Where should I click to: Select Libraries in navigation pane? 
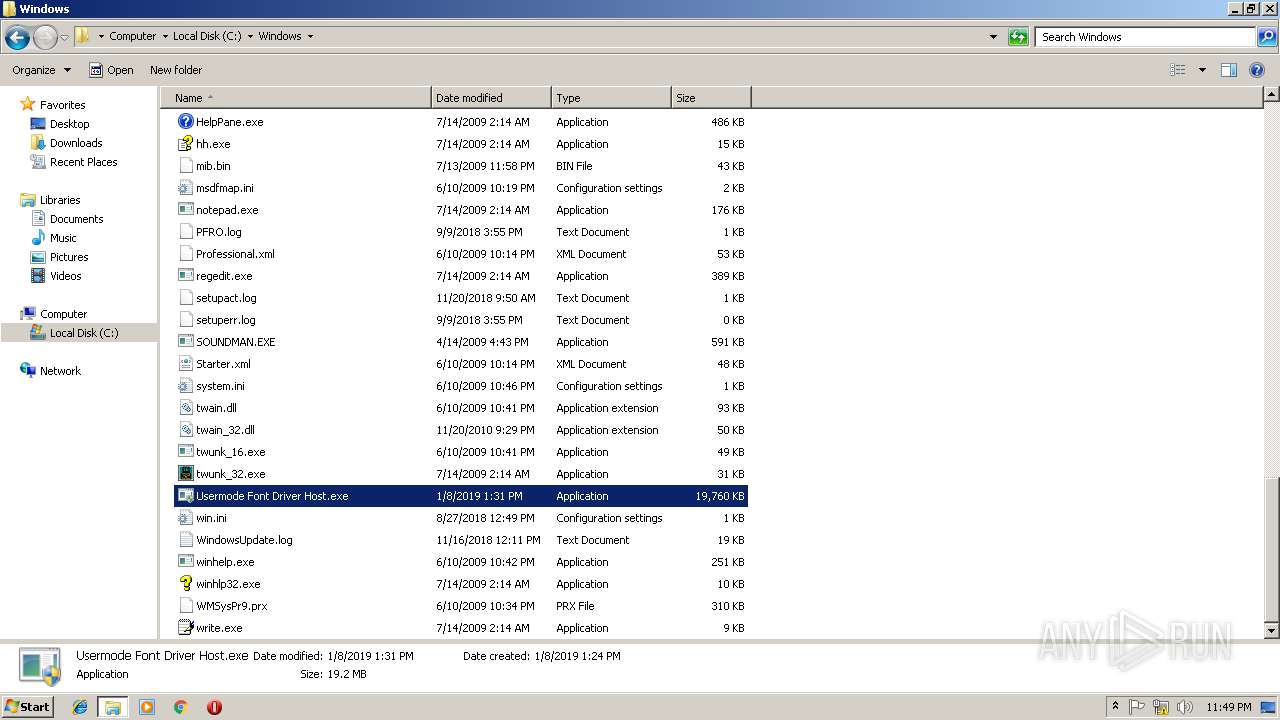click(60, 200)
